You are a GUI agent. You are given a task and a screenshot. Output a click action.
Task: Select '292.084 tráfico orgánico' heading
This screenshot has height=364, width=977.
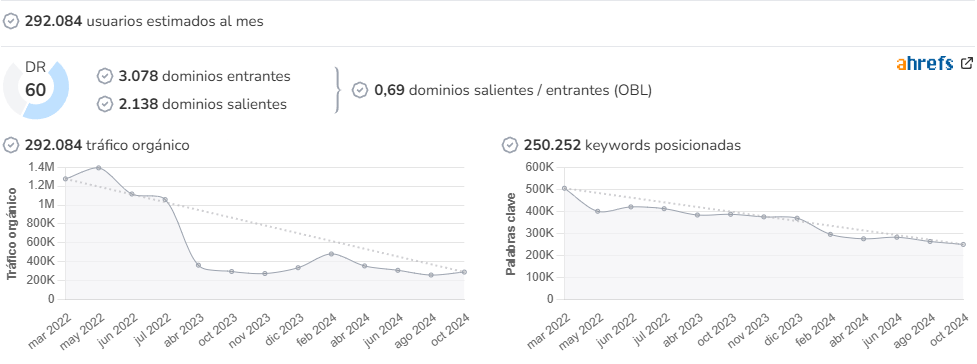pyautogui.click(x=107, y=145)
